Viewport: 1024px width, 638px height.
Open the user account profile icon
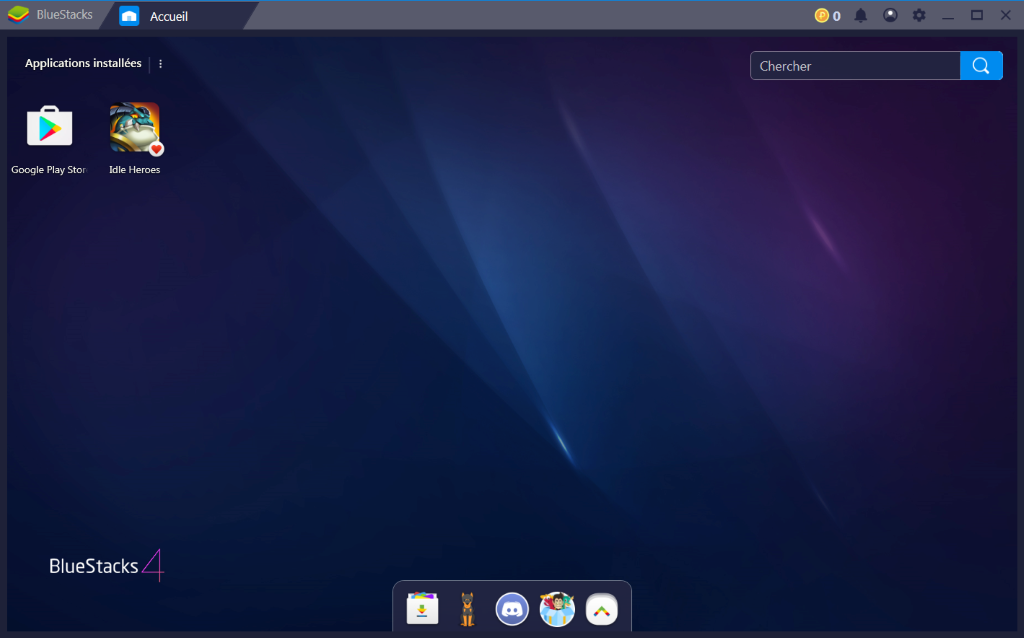pos(890,15)
